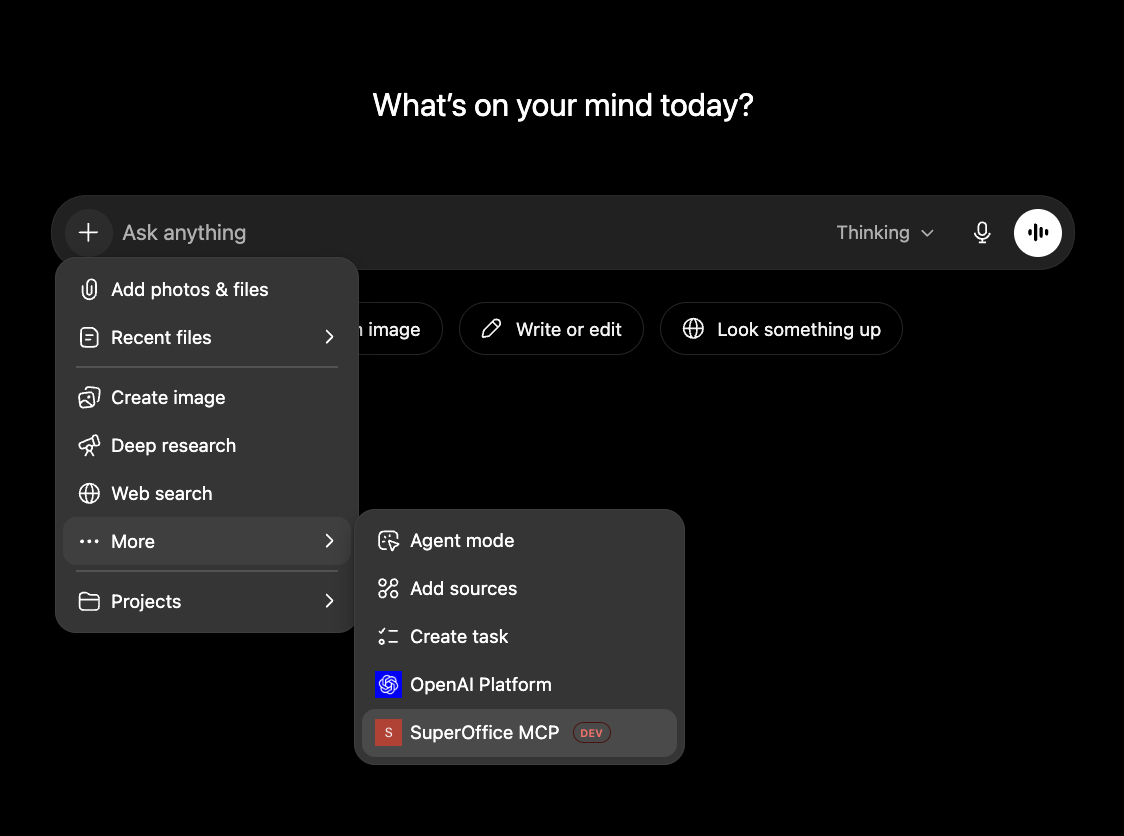Choose Add sources in the submenu
Image resolution: width=1124 pixels, height=836 pixels.
pyautogui.click(x=519, y=589)
